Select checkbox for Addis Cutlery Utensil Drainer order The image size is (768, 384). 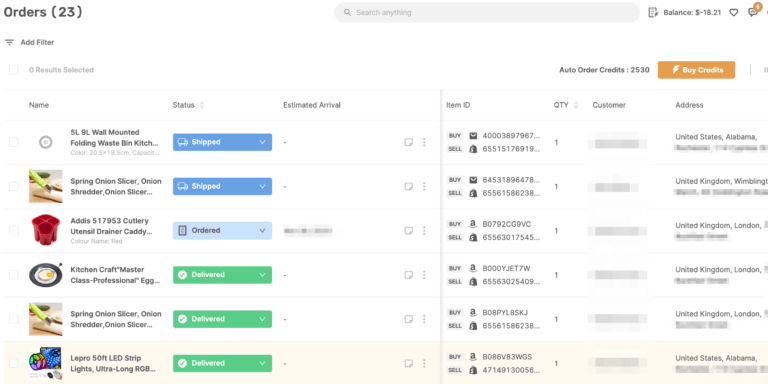click(14, 231)
